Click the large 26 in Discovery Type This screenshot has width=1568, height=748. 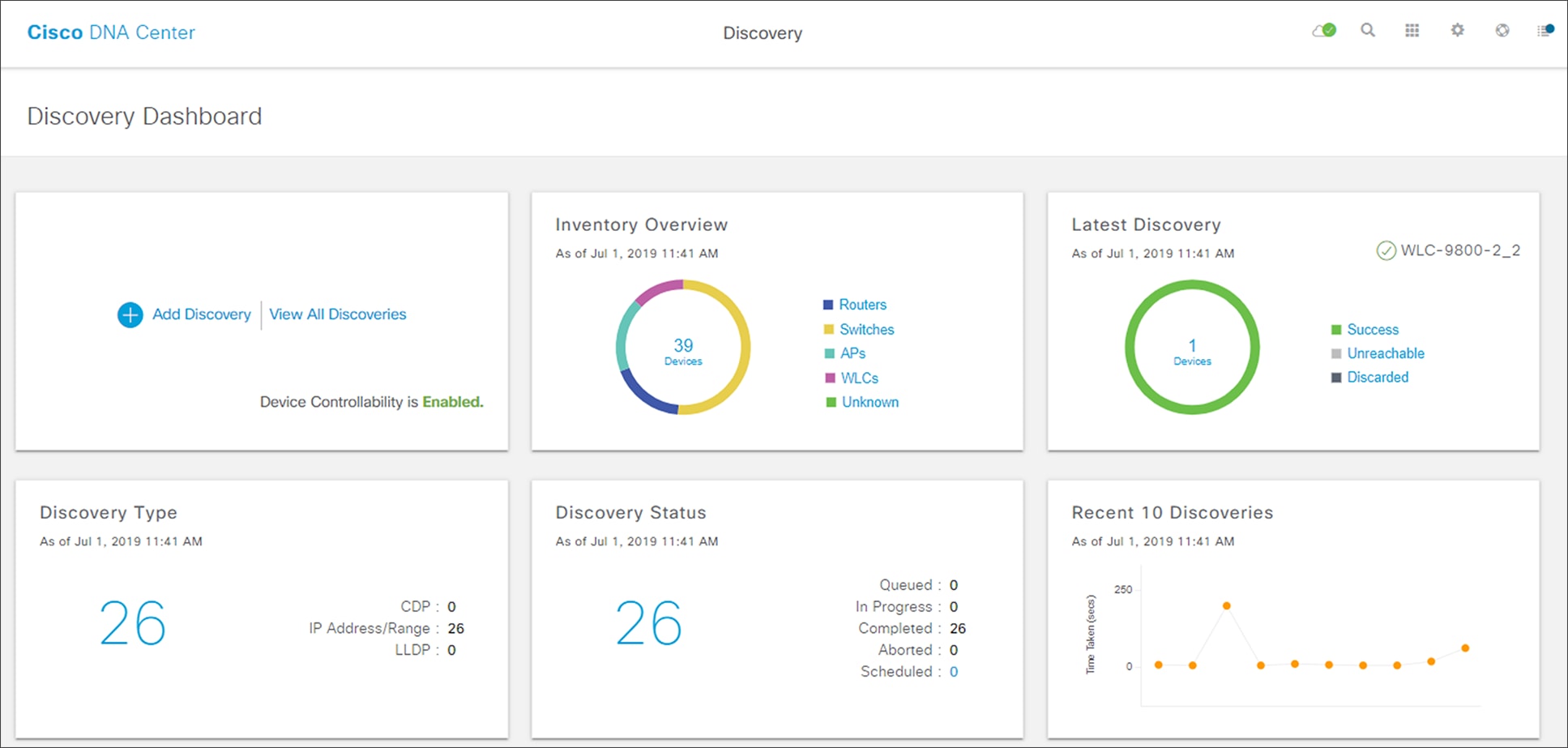(x=133, y=623)
